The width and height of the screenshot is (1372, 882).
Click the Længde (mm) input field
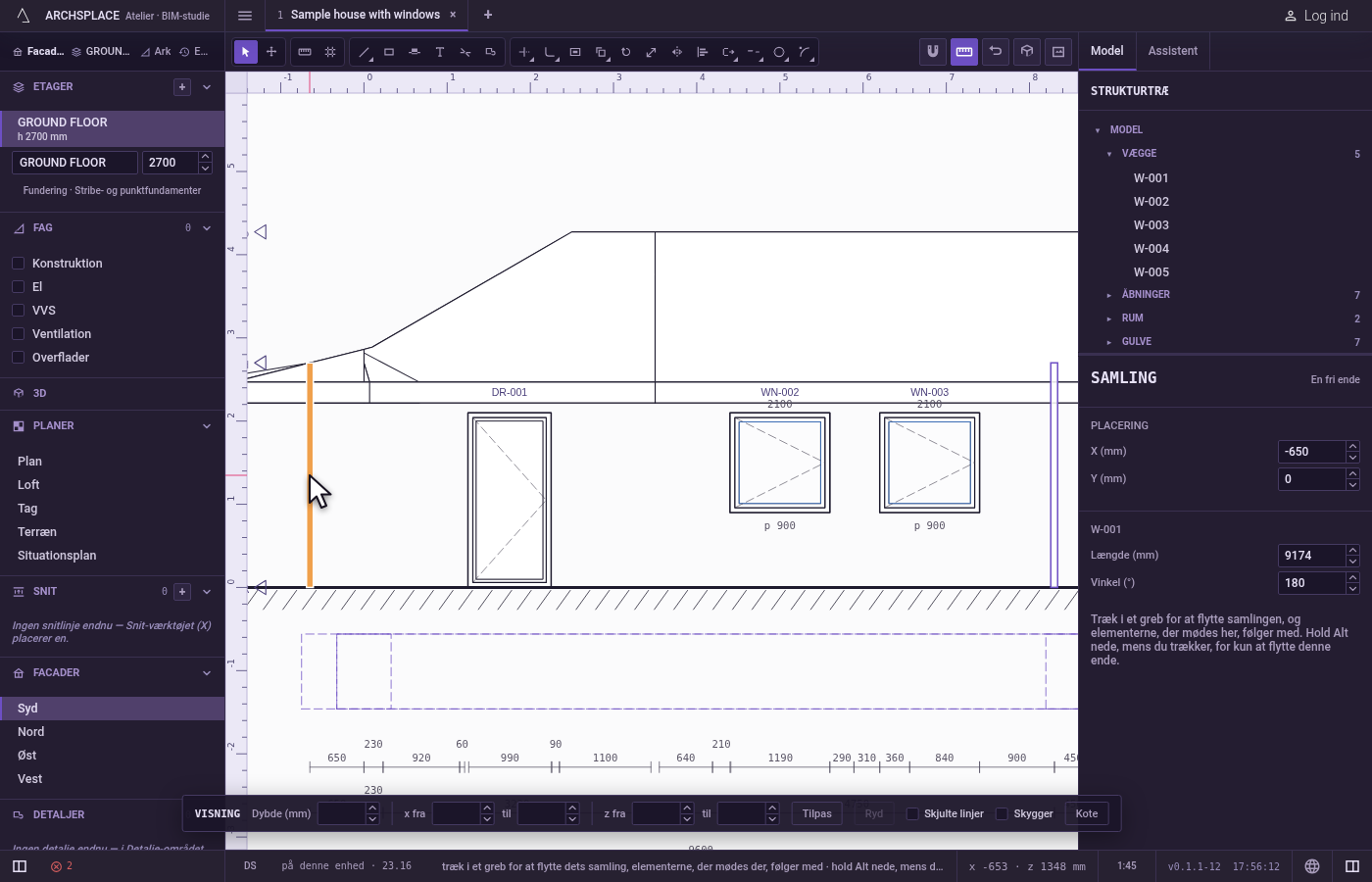click(1312, 556)
